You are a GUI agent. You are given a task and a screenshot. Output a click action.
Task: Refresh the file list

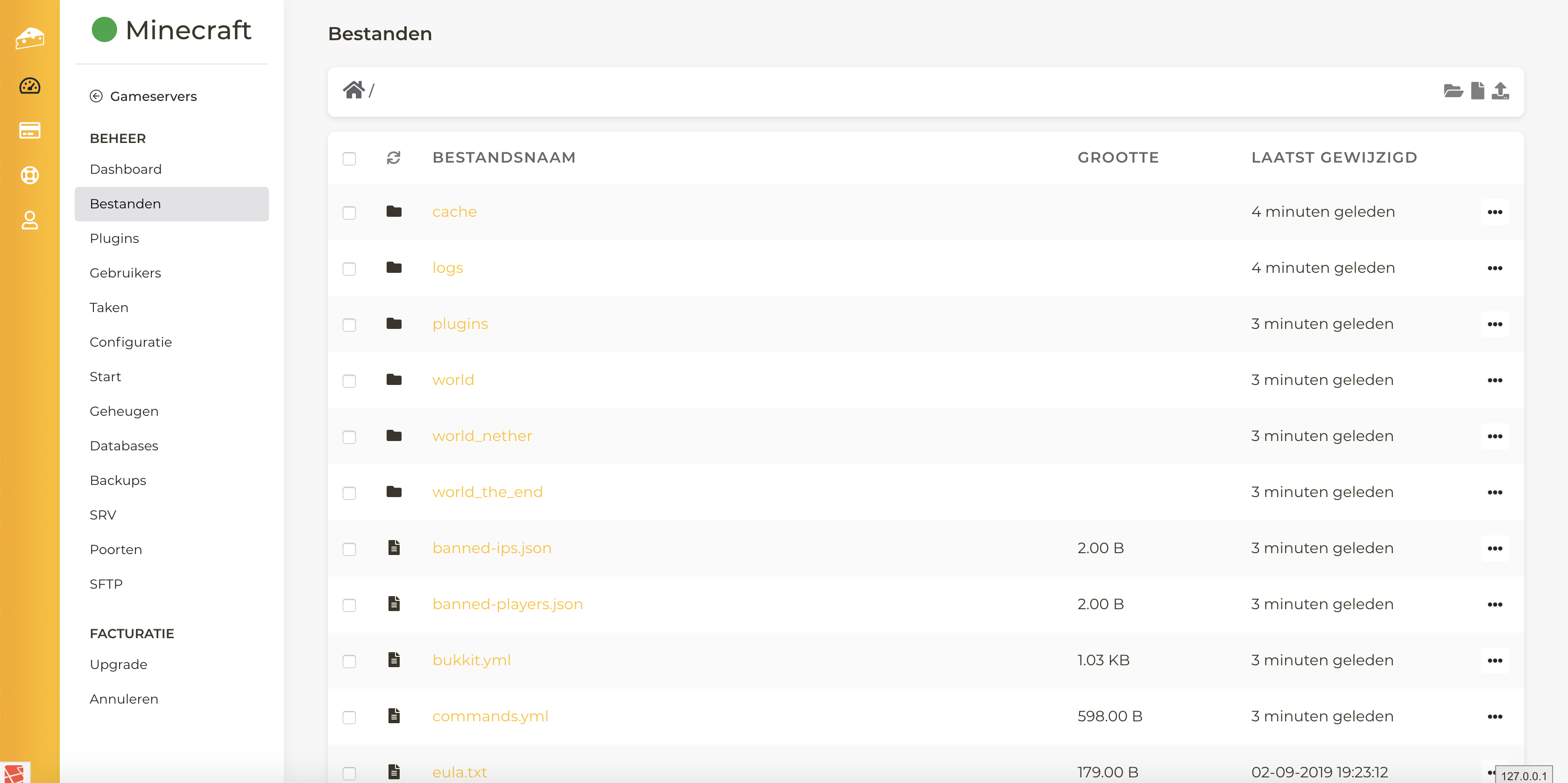point(393,158)
